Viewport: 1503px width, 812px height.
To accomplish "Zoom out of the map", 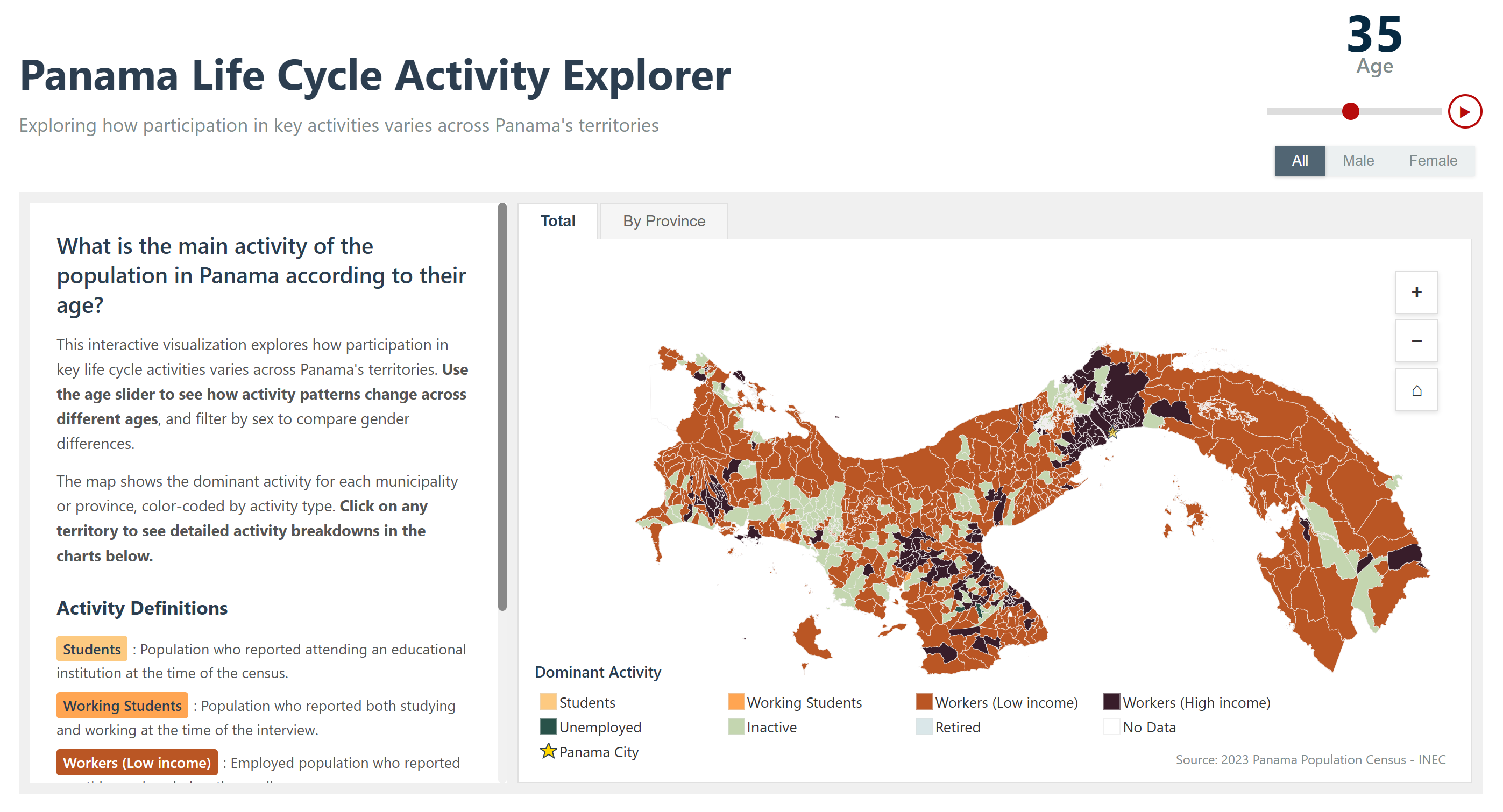I will (1416, 341).
